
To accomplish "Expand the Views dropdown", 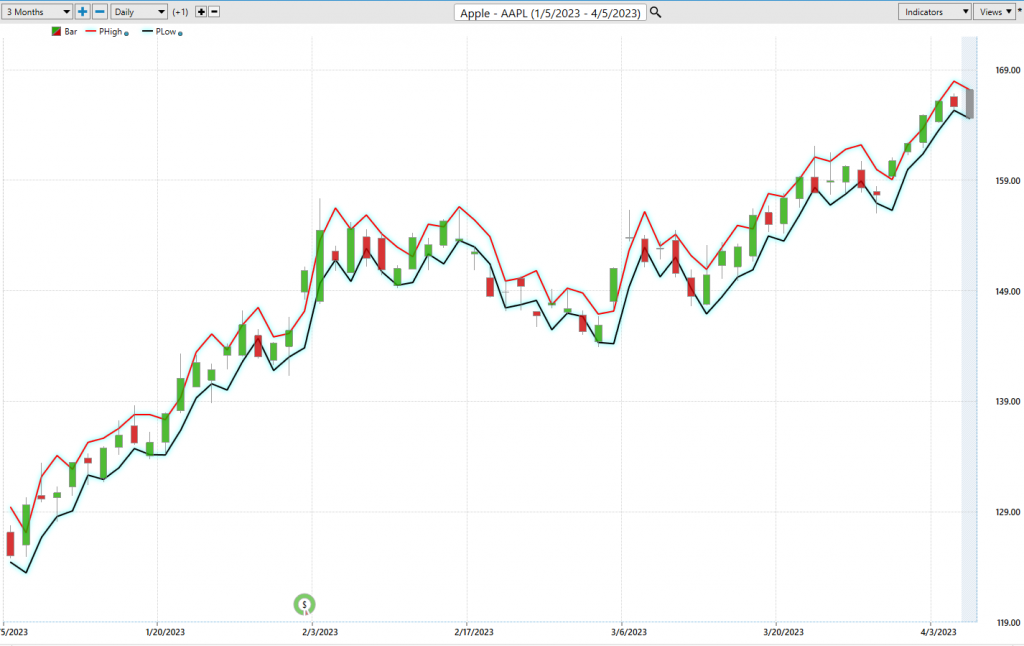I will click(x=995, y=12).
